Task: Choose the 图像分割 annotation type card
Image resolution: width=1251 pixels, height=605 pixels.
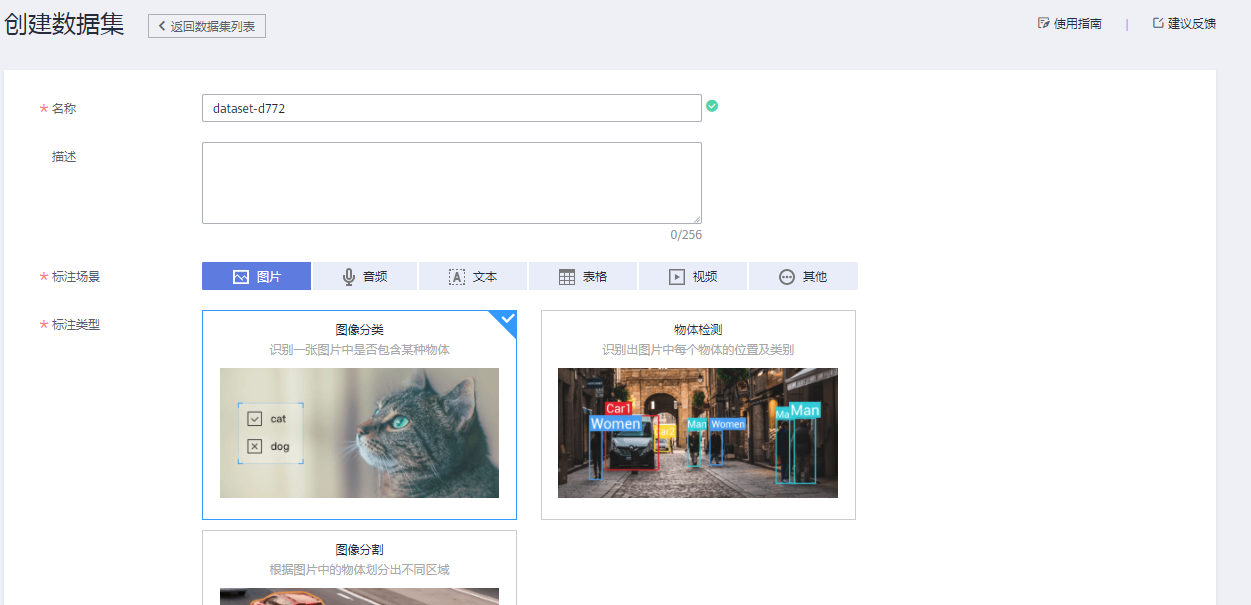Action: tap(359, 567)
